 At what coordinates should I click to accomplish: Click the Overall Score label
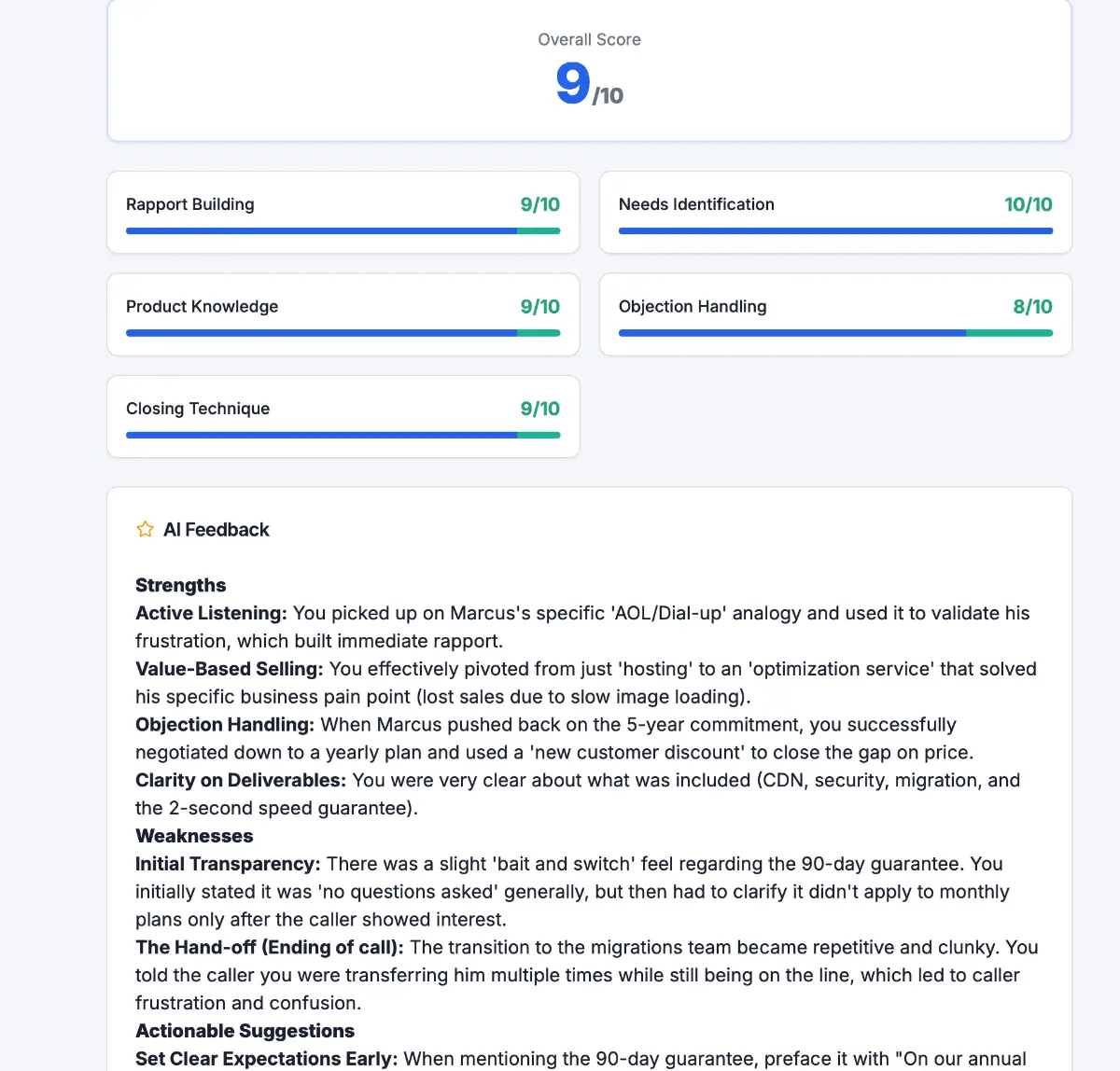(589, 40)
